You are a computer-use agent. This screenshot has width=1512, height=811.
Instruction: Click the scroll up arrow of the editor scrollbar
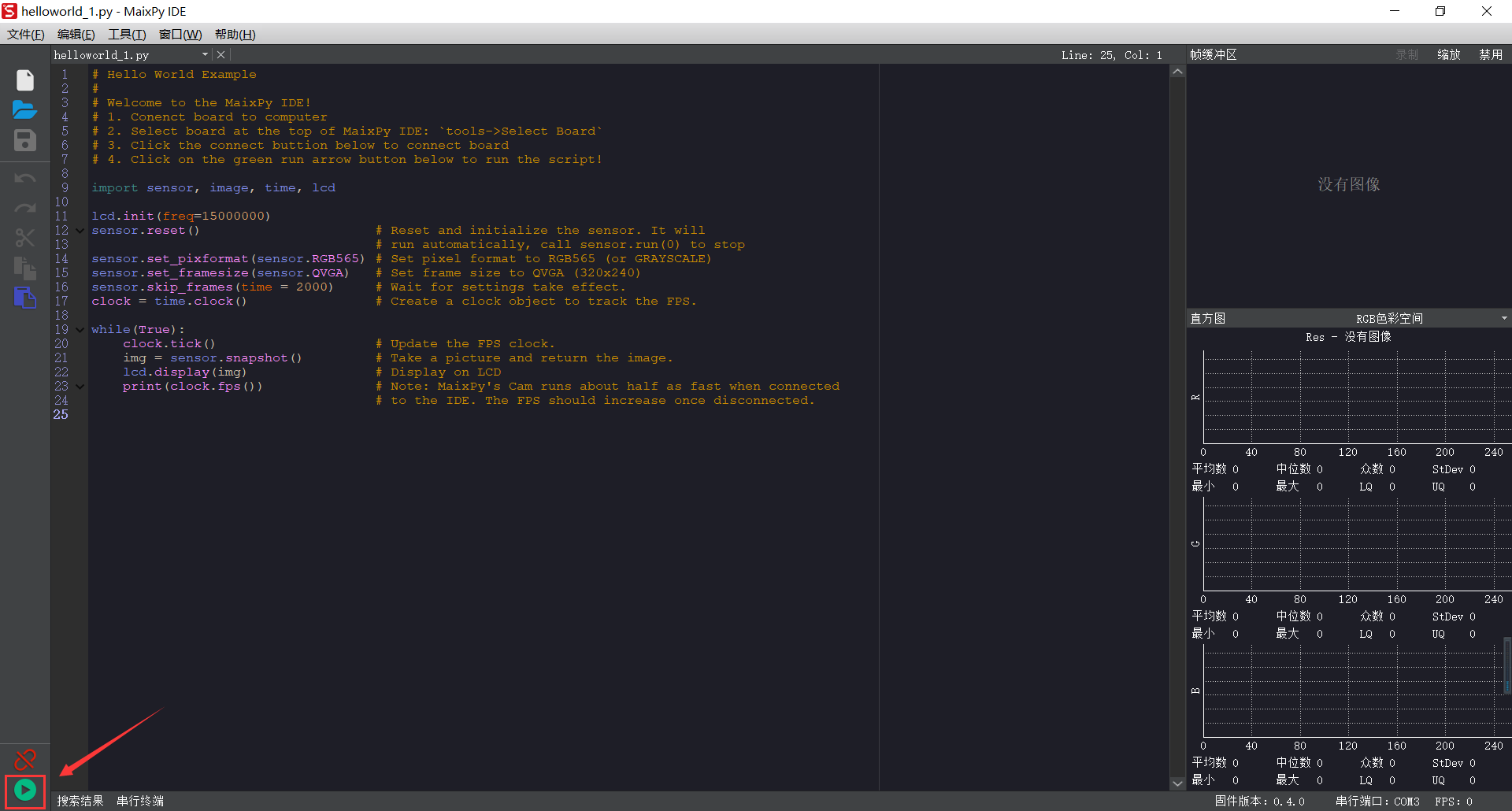click(x=1177, y=72)
